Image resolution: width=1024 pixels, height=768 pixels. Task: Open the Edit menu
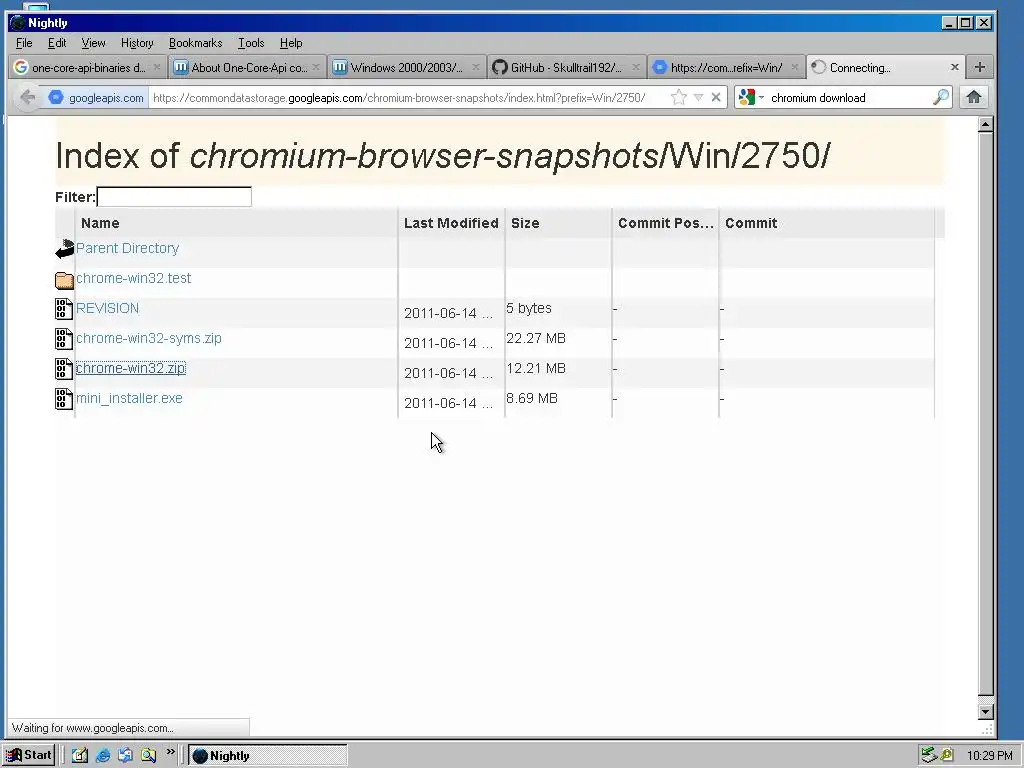(57, 43)
